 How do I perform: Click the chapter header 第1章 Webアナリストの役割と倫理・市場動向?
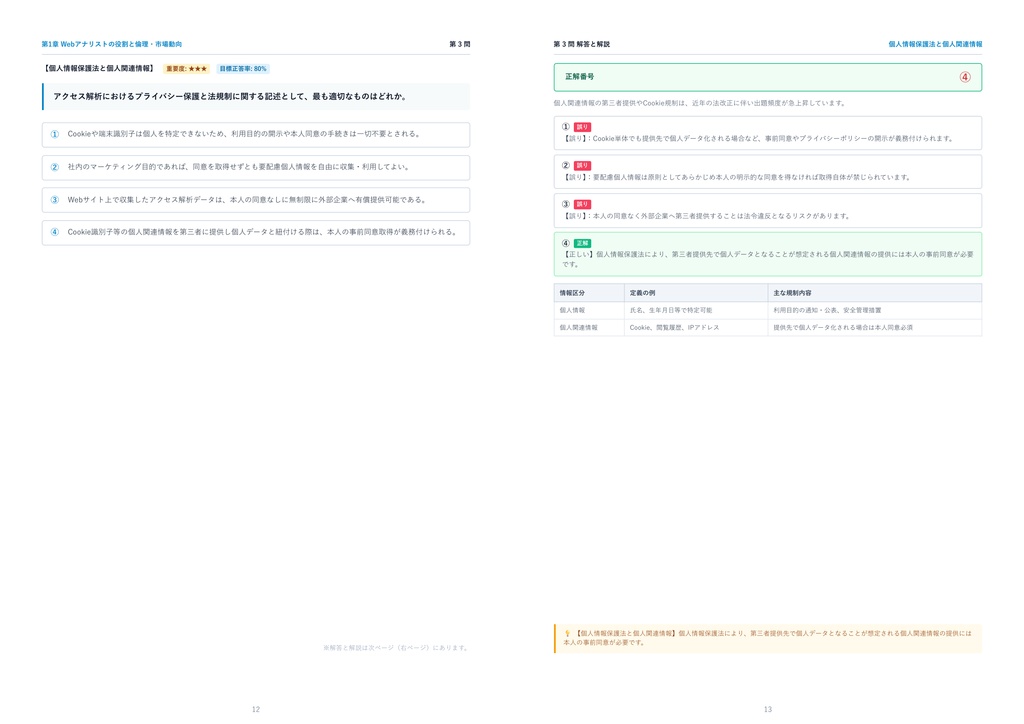point(112,44)
